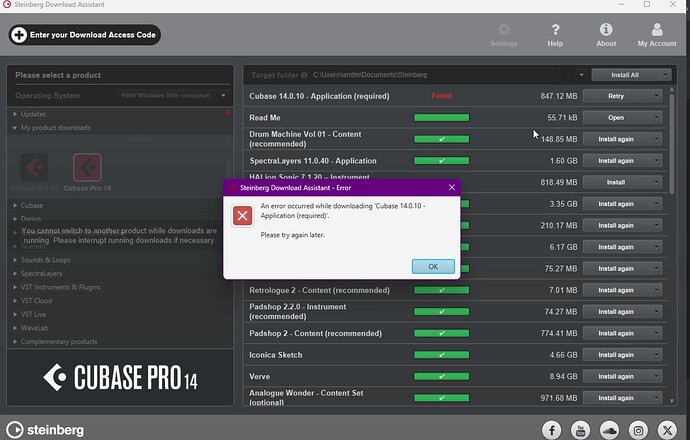Expand VST Instruments & Plugins category
Image resolution: width=690 pixels, height=440 pixels.
(x=15, y=287)
